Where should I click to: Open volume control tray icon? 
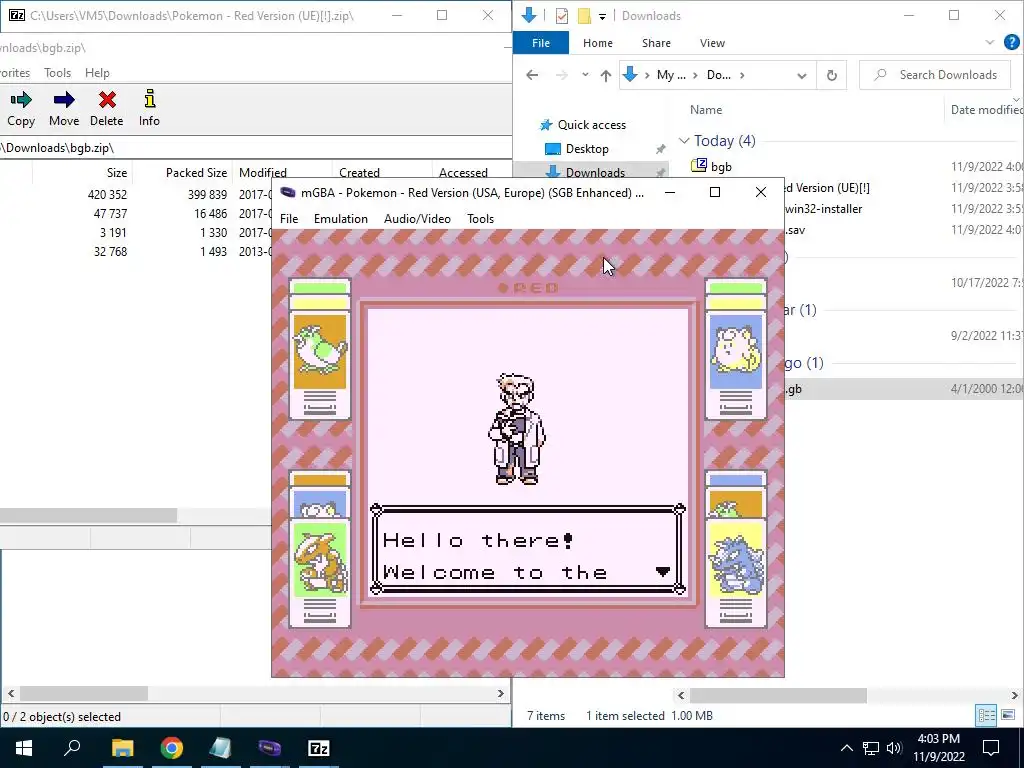point(894,748)
